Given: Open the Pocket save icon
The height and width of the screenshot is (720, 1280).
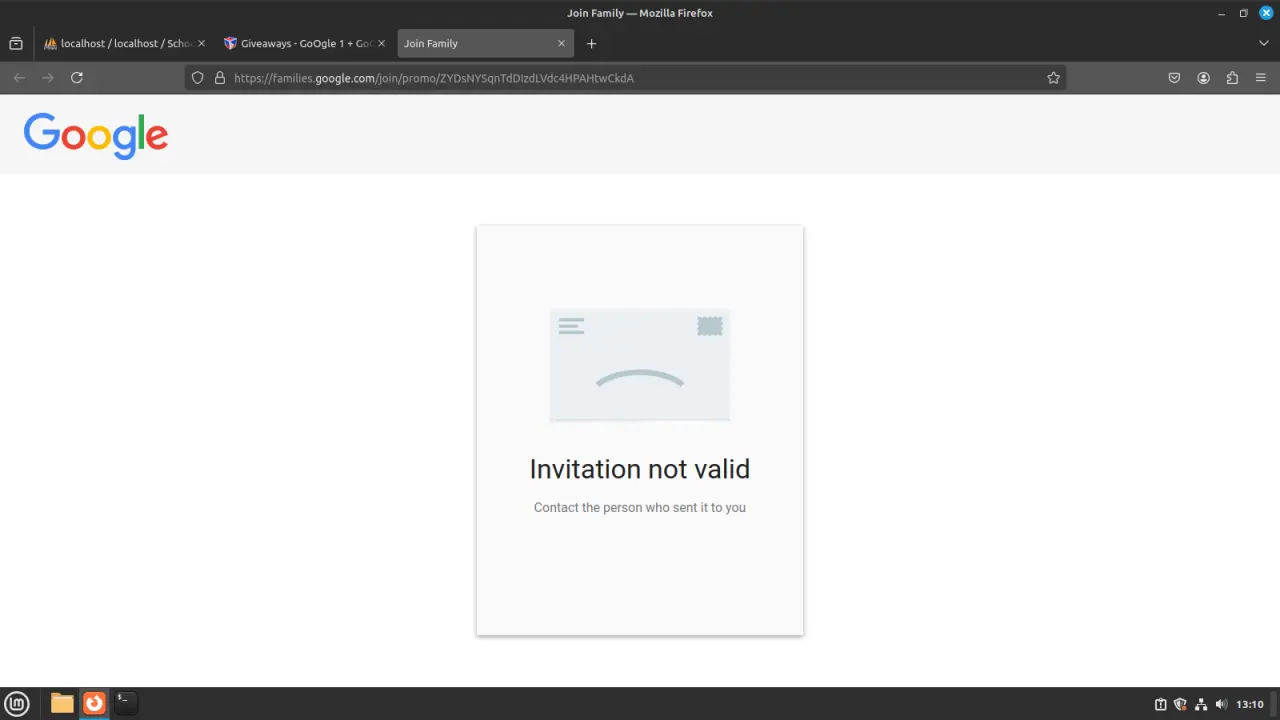Looking at the screenshot, I should coord(1174,78).
